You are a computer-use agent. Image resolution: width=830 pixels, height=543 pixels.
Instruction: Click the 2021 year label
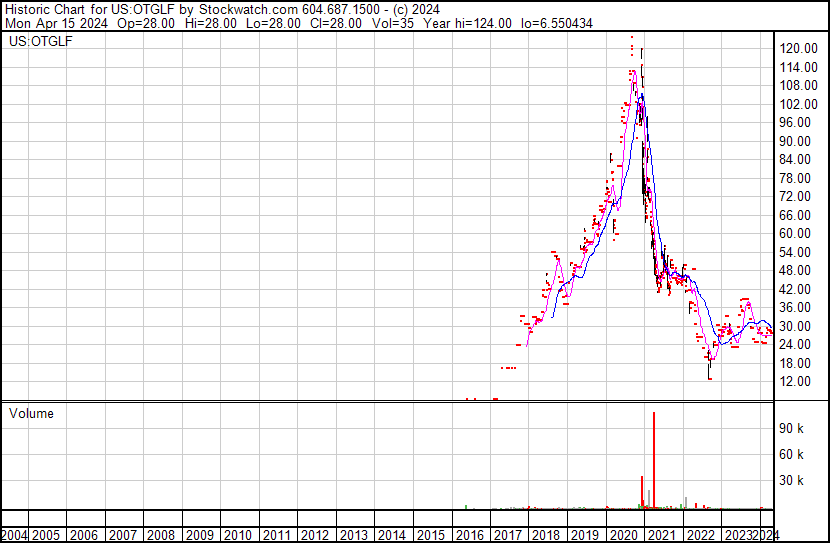point(662,535)
